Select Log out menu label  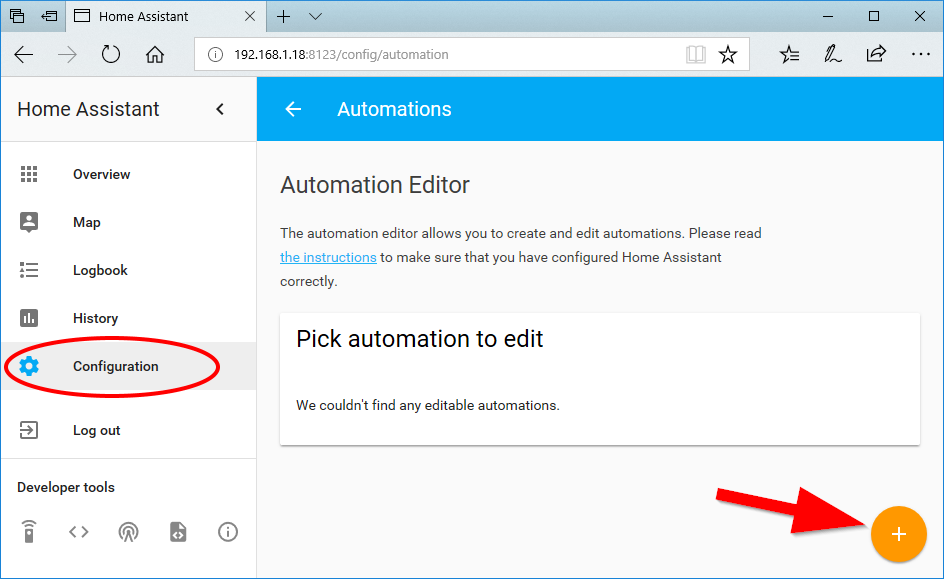96,430
